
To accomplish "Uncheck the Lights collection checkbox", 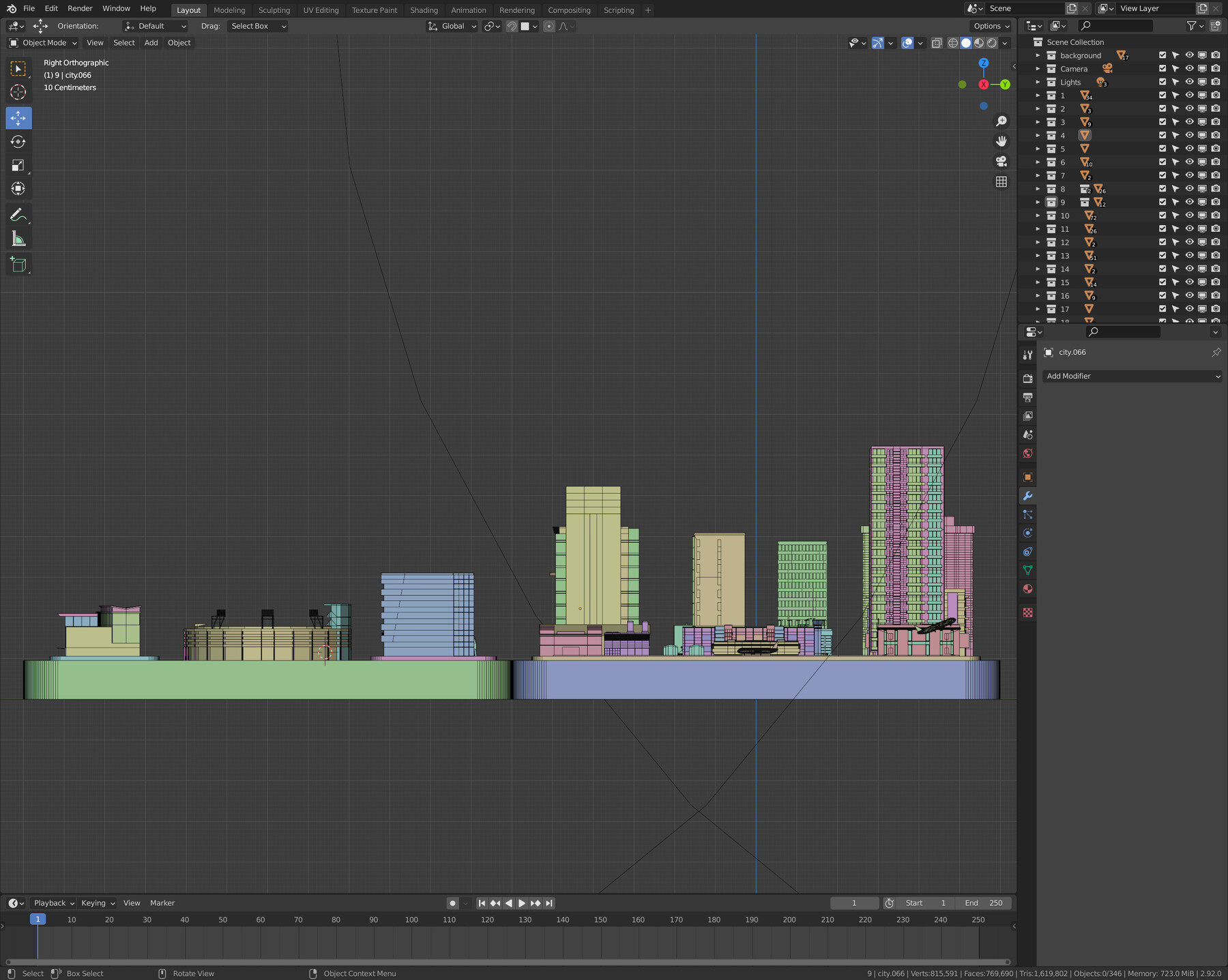I will coord(1163,82).
